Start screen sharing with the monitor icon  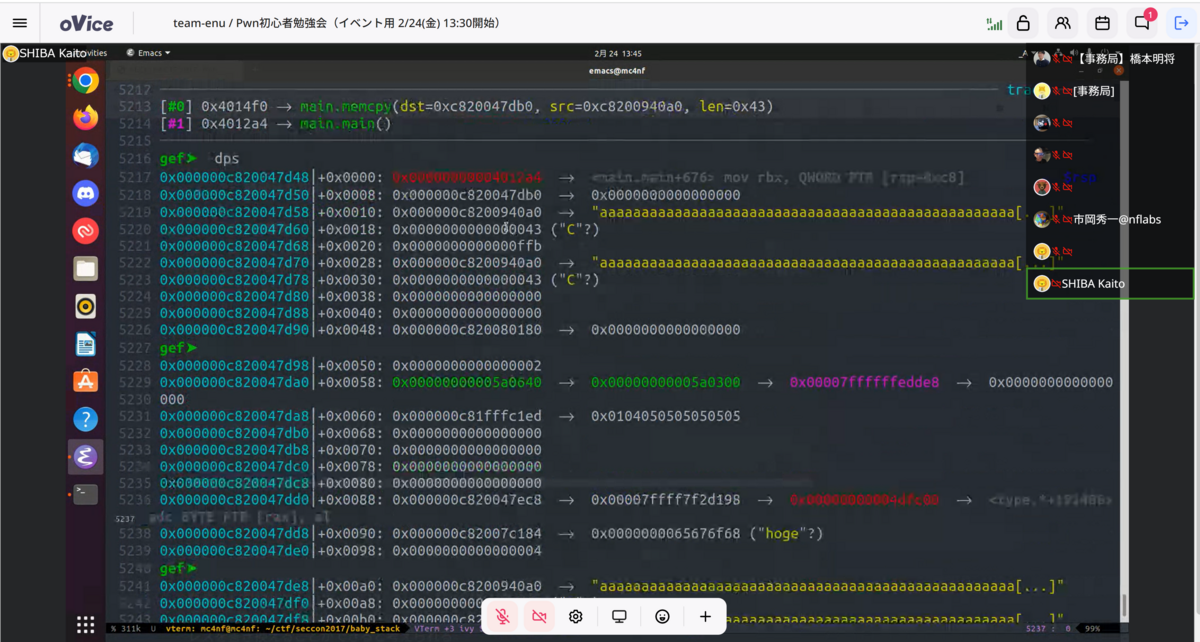619,616
